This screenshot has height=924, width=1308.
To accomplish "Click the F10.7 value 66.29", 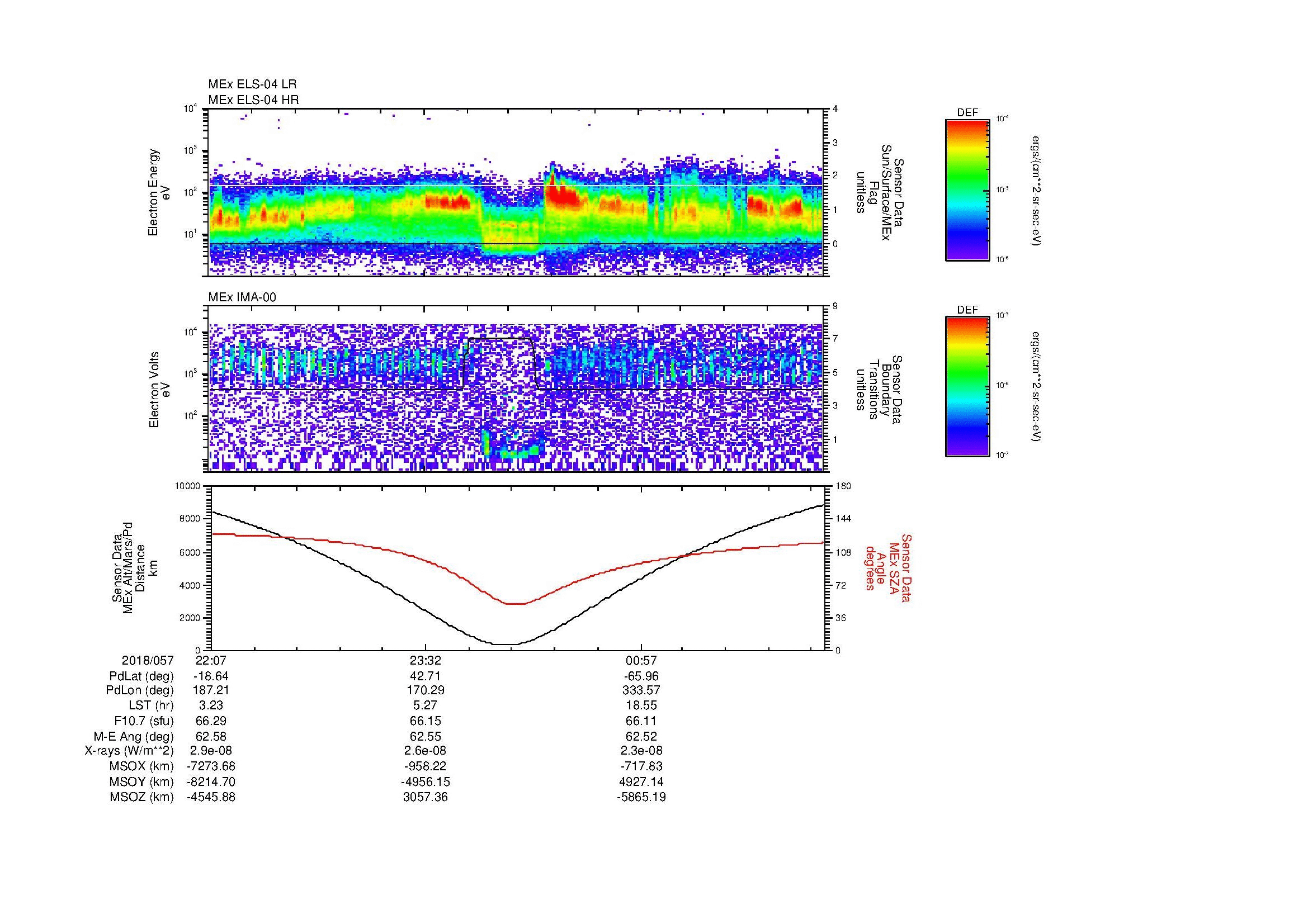I will [210, 721].
